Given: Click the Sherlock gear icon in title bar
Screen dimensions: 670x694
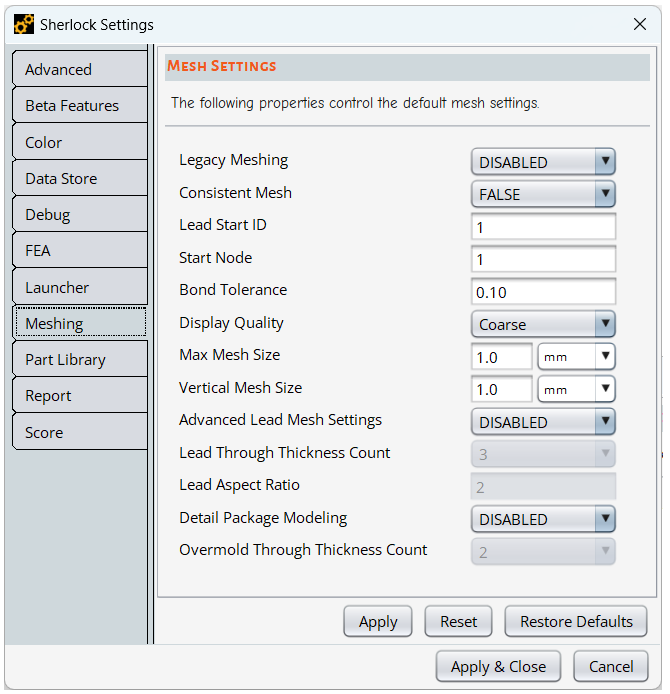Looking at the screenshot, I should [24, 24].
